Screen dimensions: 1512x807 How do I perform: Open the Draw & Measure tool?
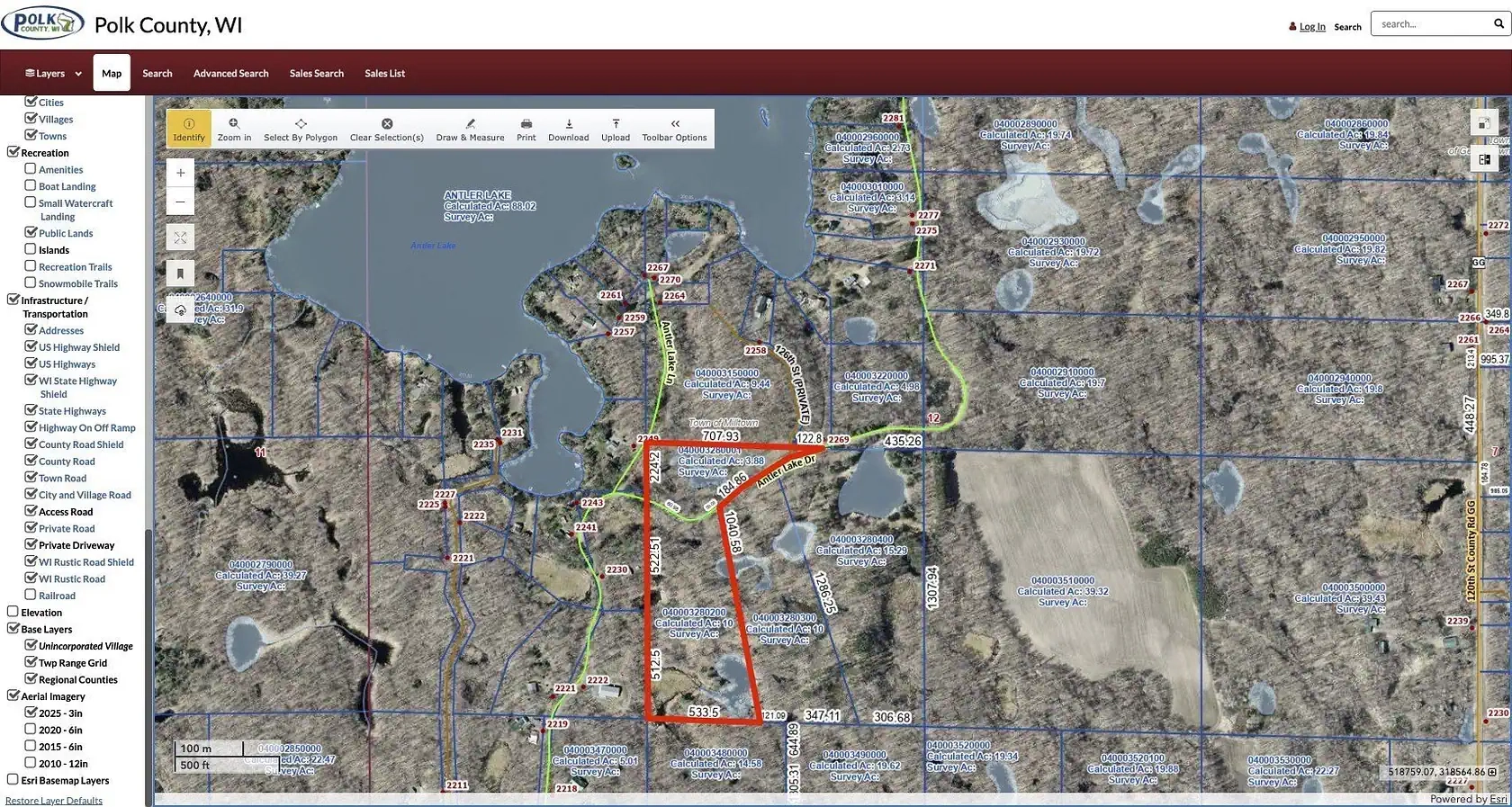(470, 129)
